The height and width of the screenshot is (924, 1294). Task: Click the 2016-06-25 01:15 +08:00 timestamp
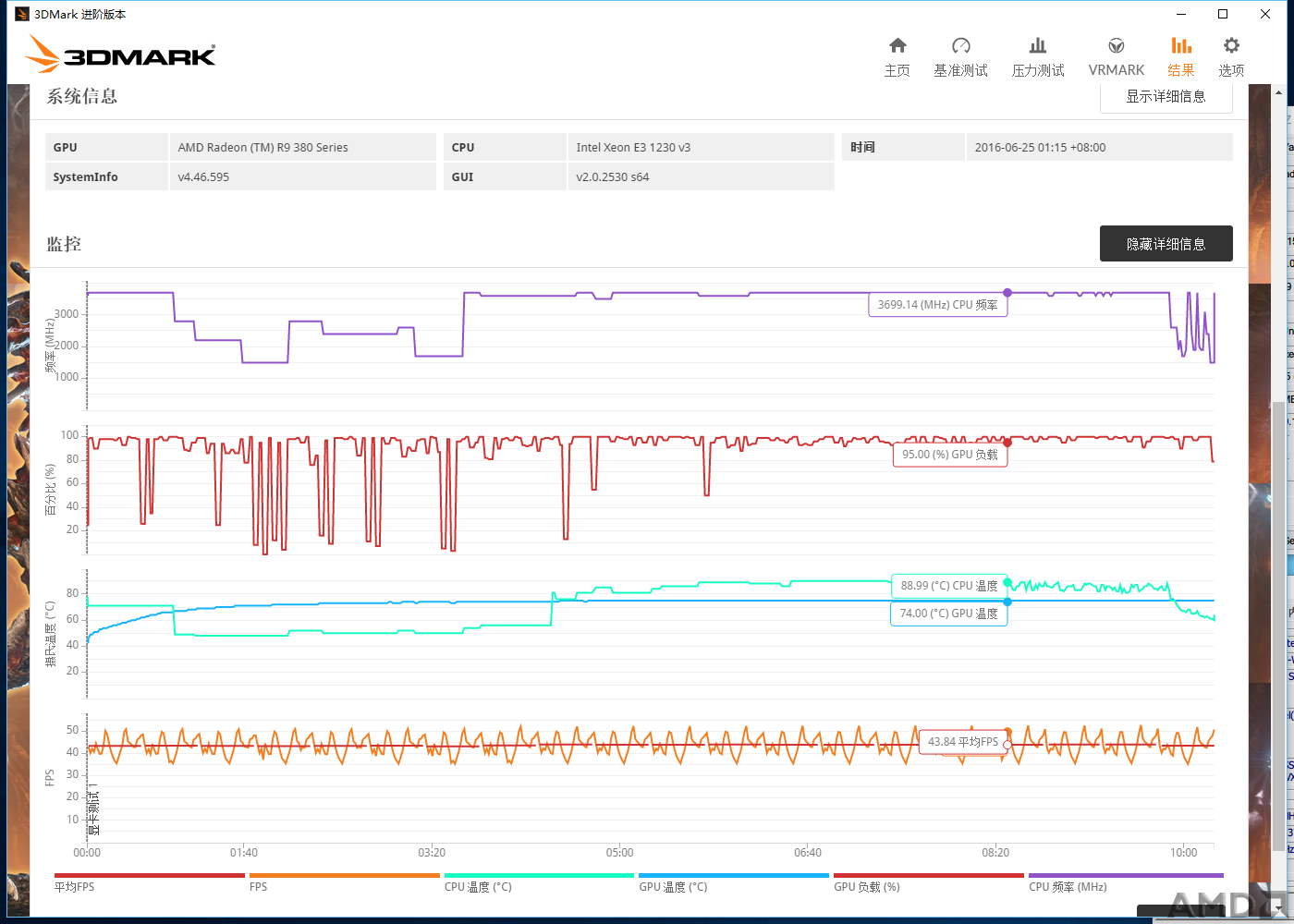1041,148
